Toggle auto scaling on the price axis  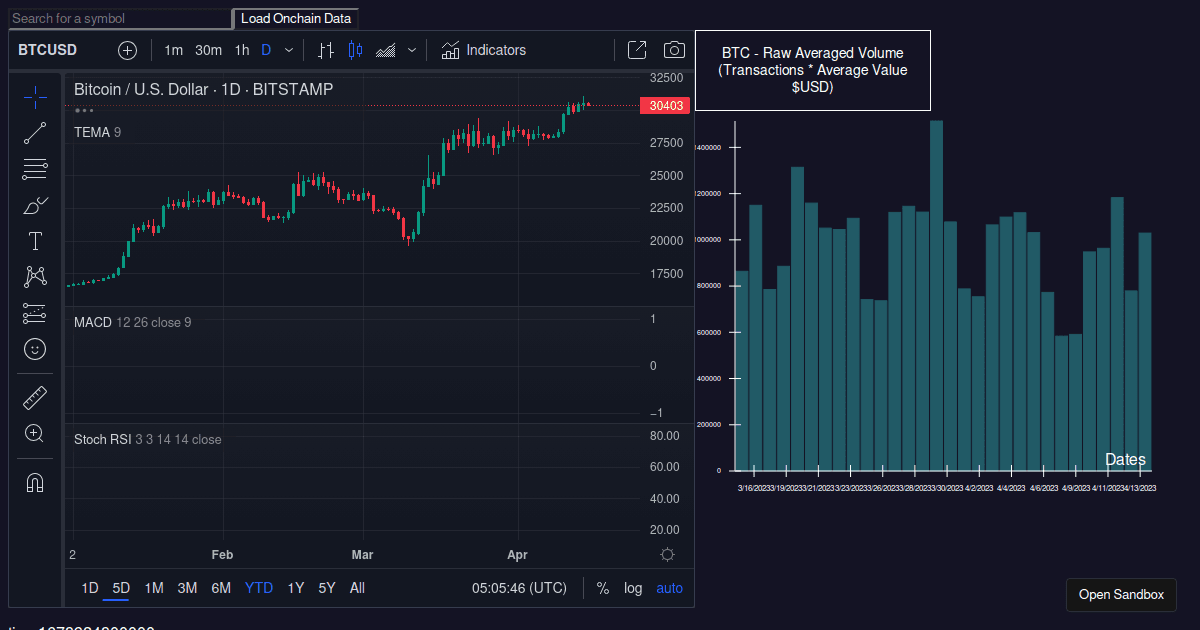pyautogui.click(x=669, y=588)
